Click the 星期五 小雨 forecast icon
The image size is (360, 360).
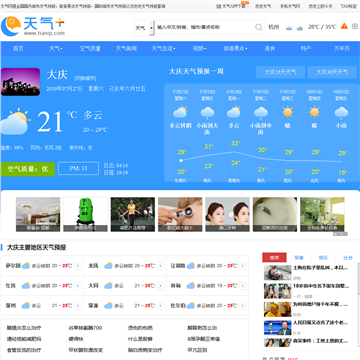[341, 113]
